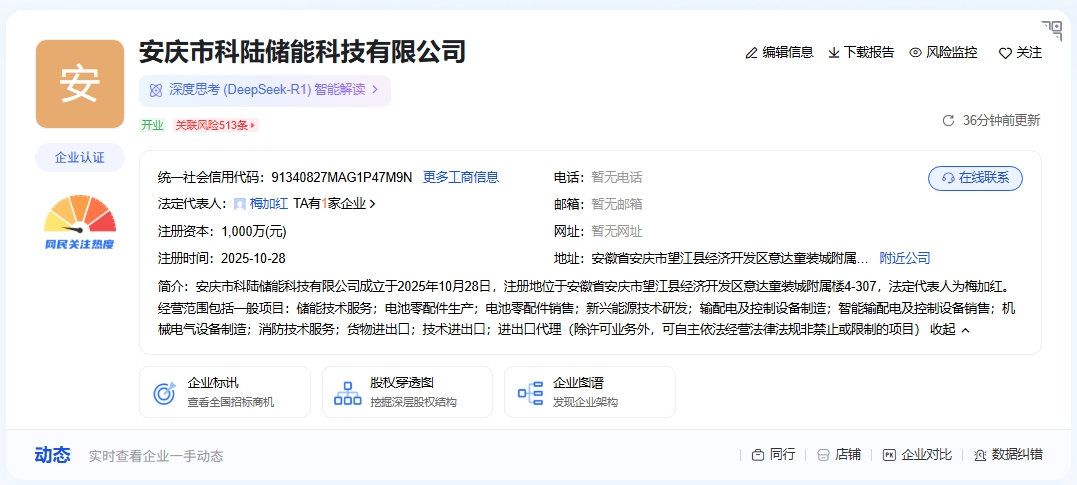Screen dimensions: 1077x485
Task: Open 关联风险513条 risk tag
Action: click(x=216, y=125)
